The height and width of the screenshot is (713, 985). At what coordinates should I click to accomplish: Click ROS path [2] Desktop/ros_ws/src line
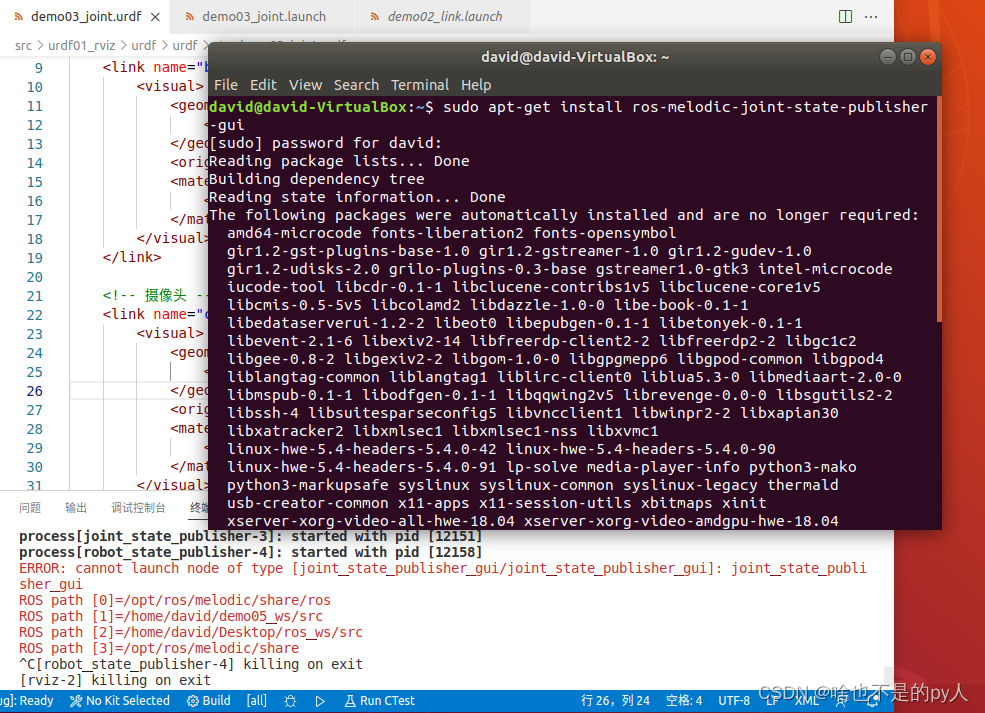[x=191, y=632]
